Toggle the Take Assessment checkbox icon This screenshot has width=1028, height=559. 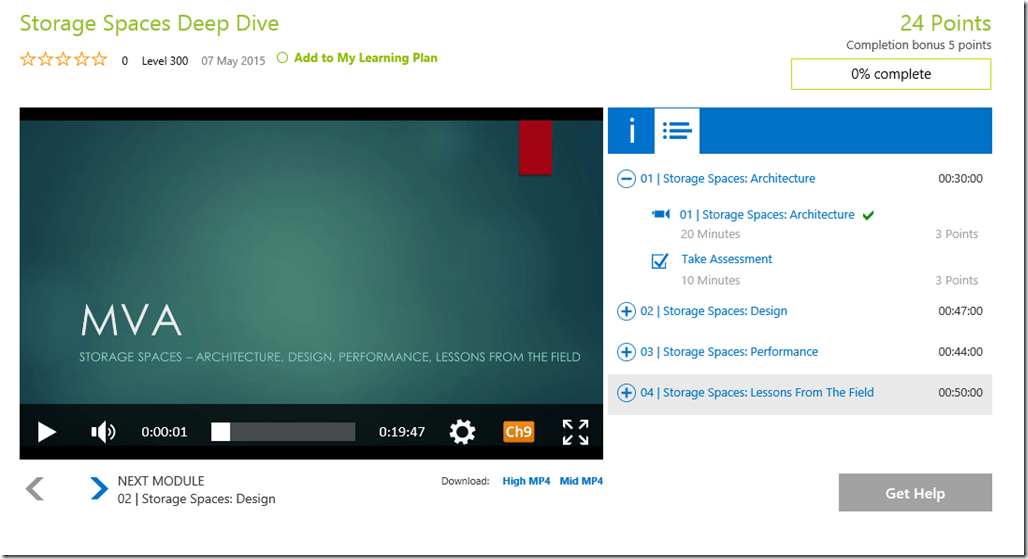[x=660, y=261]
